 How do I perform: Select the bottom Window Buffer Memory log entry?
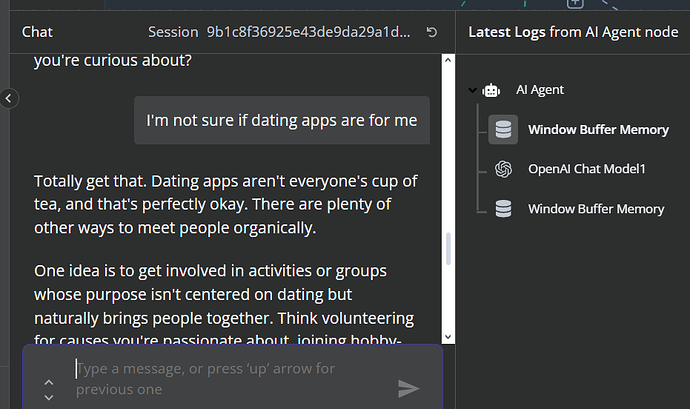[596, 209]
